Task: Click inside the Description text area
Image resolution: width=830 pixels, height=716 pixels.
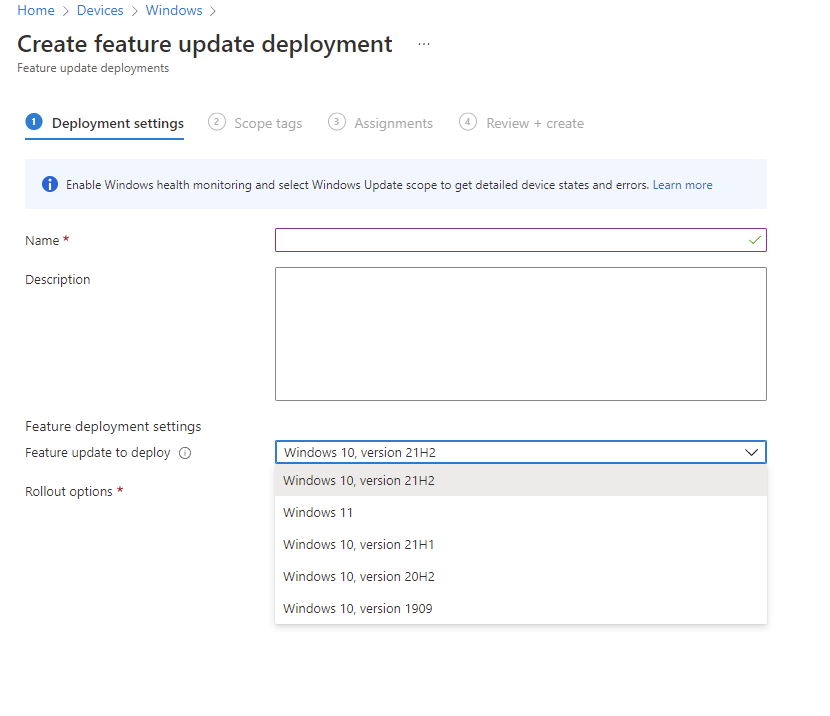Action: coord(521,334)
